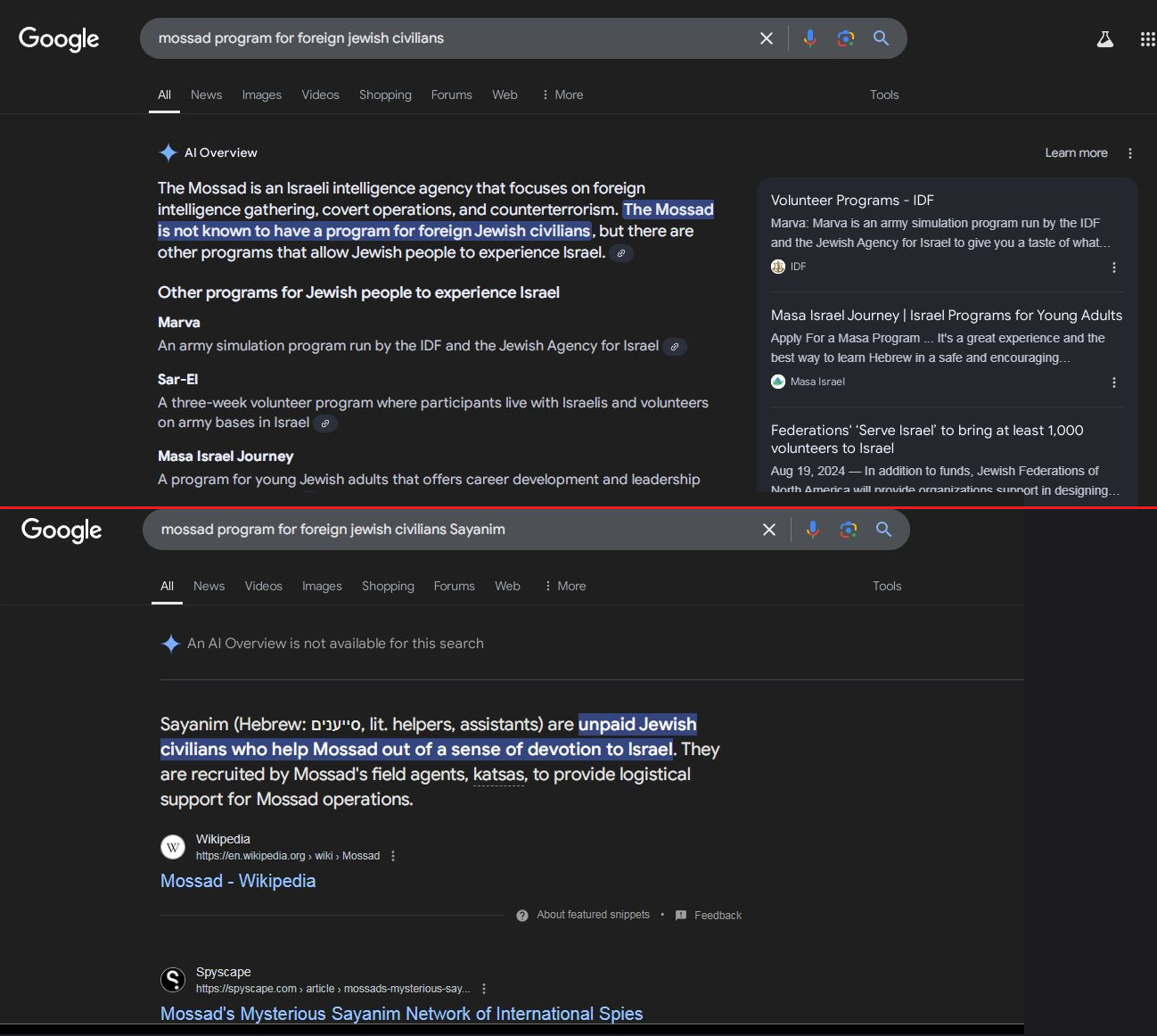
Task: Click the IDF favicon in the Volunteer Programs card
Action: pos(778,267)
